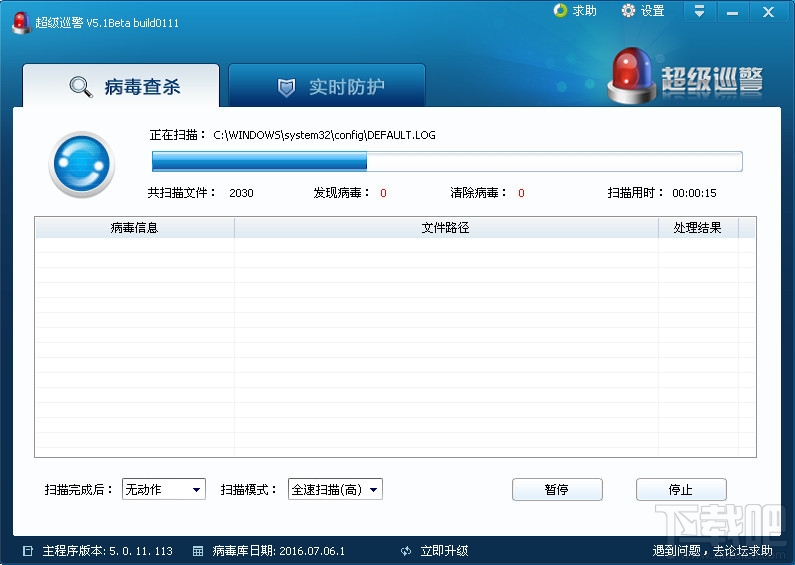Open the 扫描模式 speed dropdown

pos(335,489)
